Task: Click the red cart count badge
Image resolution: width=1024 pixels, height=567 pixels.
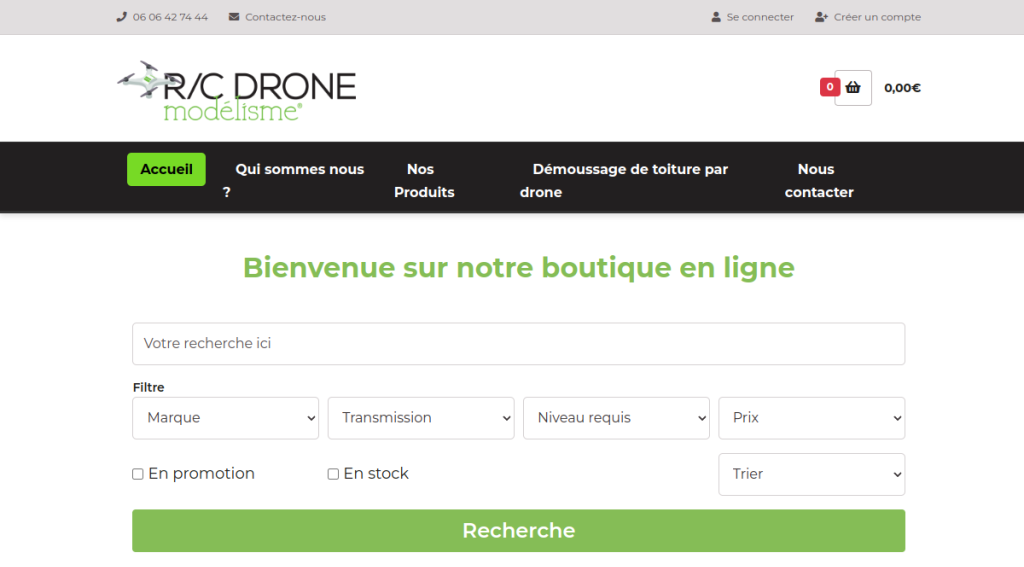Action: (x=829, y=87)
